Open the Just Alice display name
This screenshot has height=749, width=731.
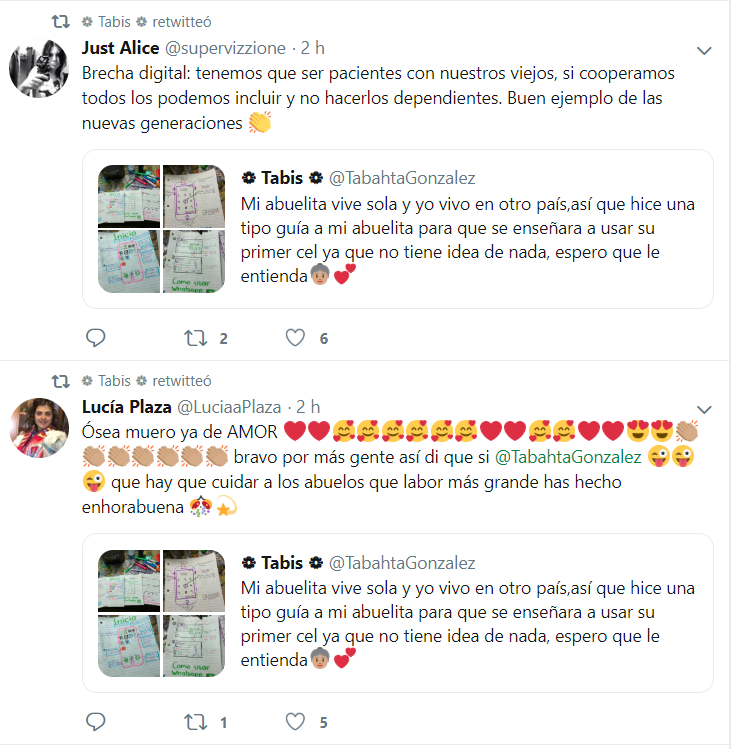pos(120,48)
